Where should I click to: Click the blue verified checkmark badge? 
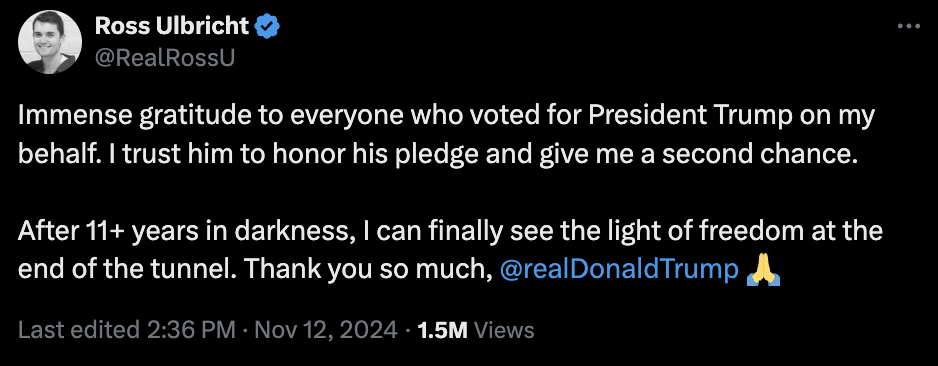point(267,27)
